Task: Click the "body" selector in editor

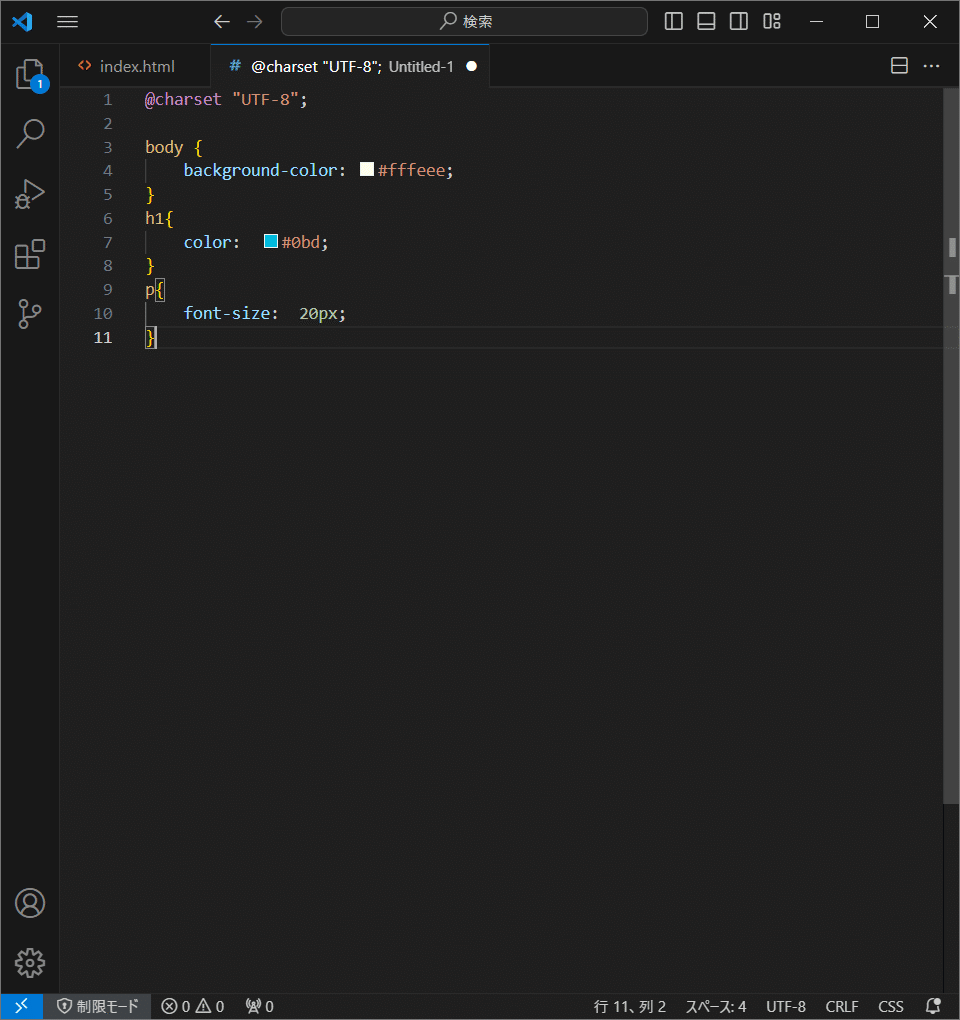Action: pos(164,148)
